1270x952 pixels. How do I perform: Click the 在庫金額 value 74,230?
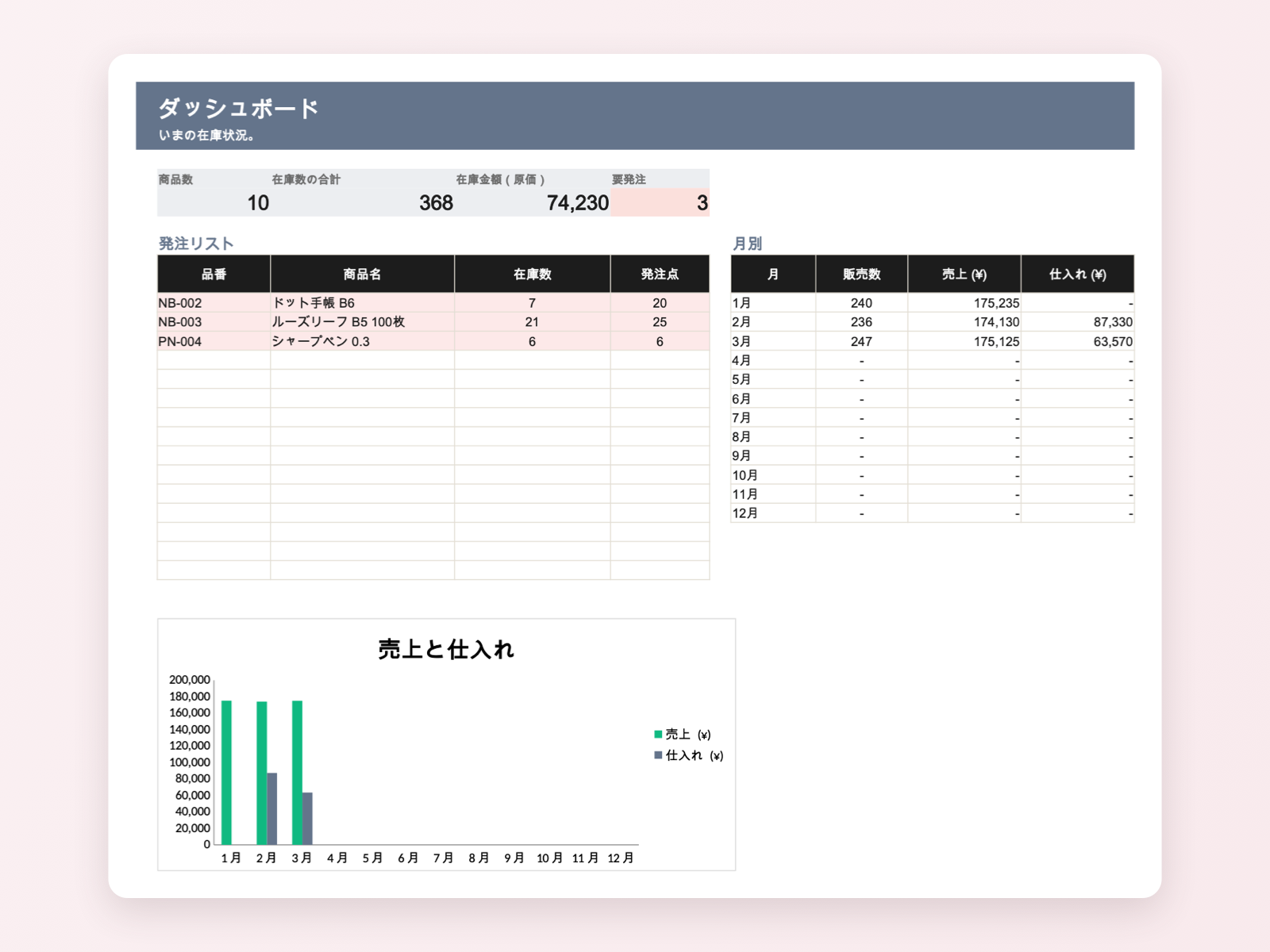pyautogui.click(x=533, y=202)
